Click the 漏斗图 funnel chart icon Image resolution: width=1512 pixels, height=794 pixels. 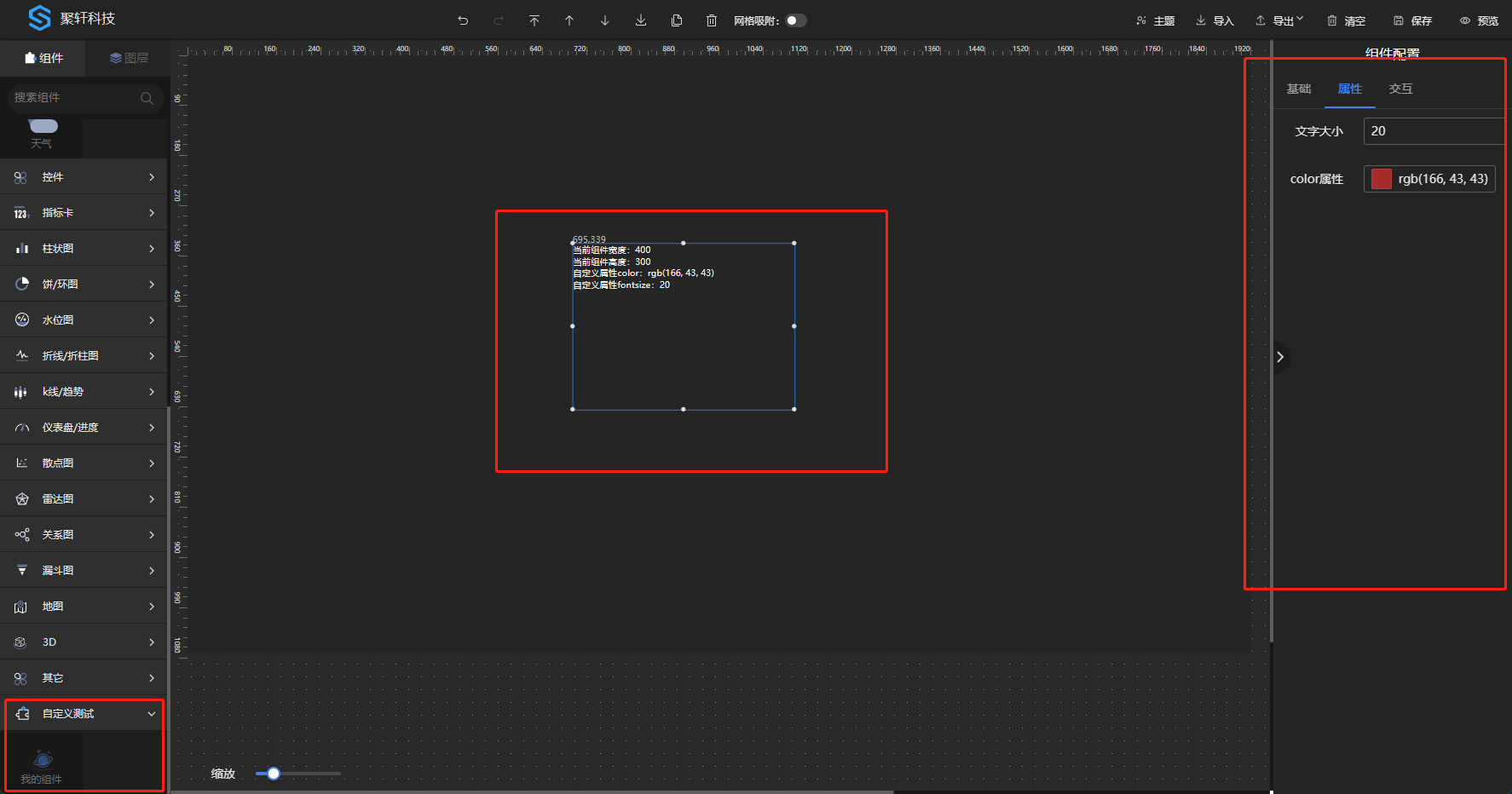(22, 571)
